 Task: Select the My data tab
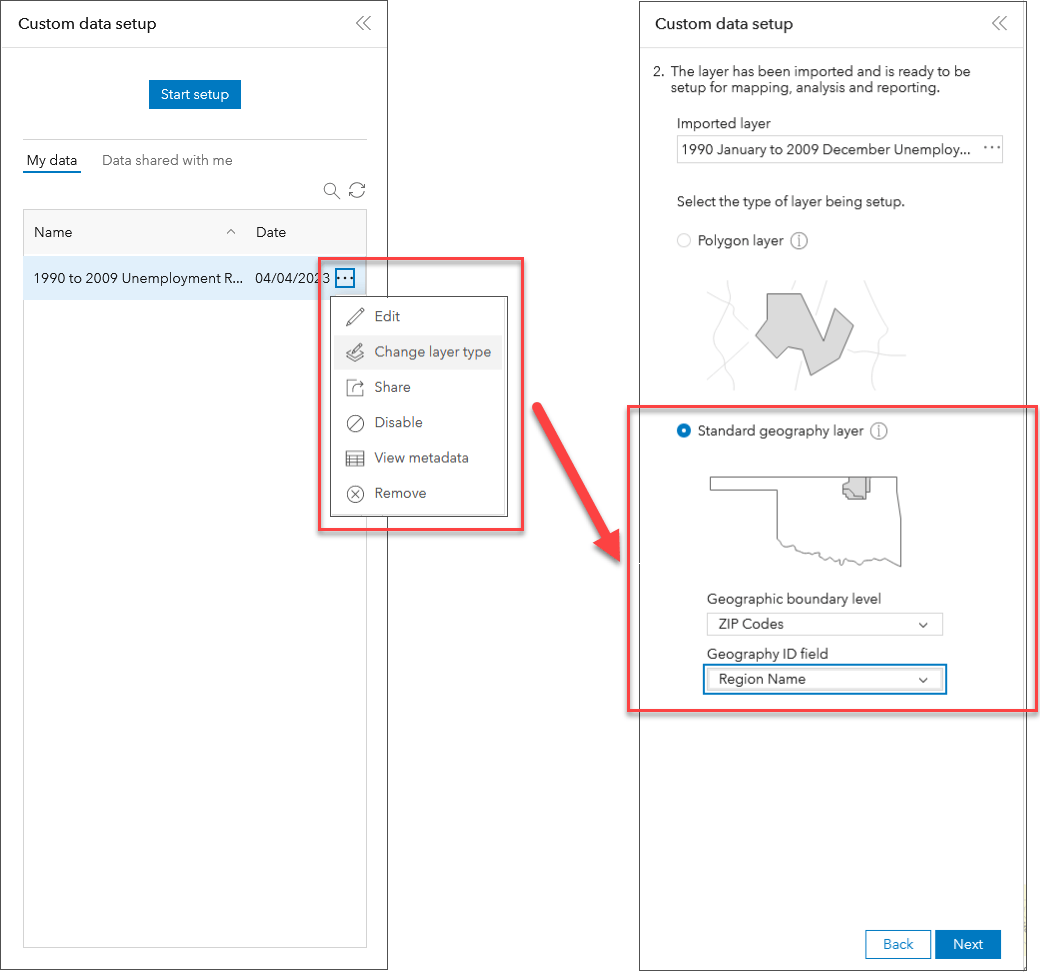[x=52, y=160]
